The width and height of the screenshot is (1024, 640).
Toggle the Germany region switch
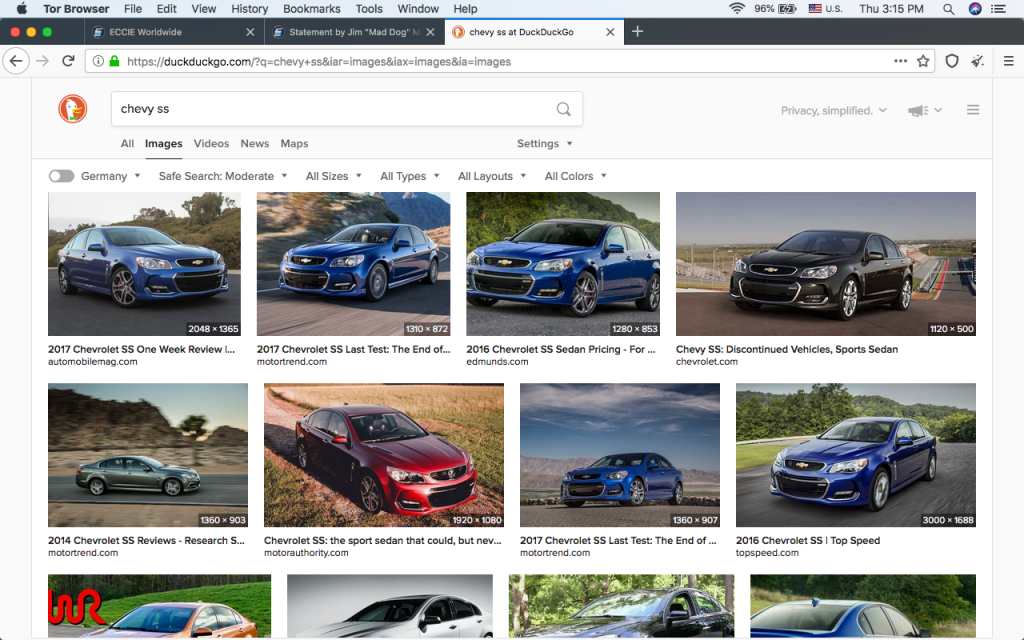click(x=61, y=176)
